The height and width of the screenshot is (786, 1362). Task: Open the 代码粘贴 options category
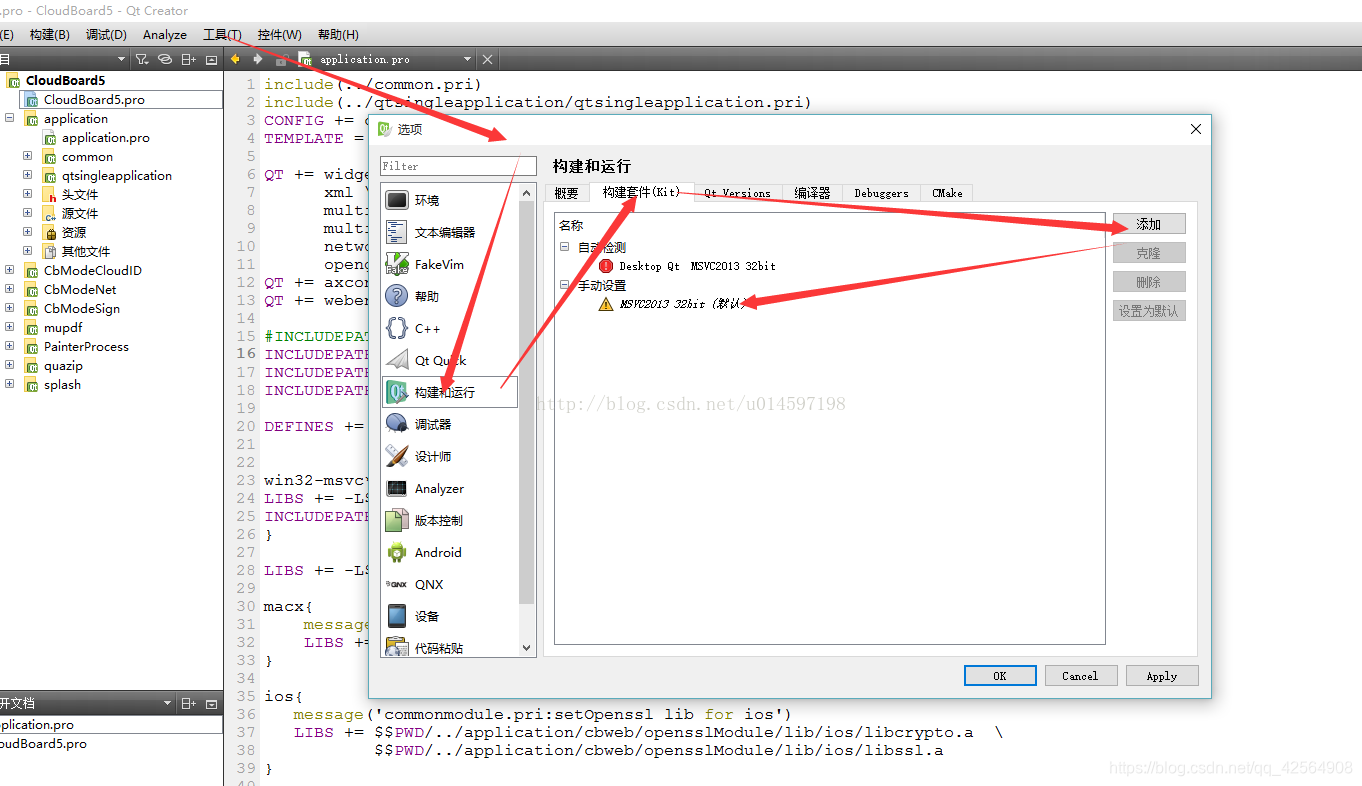[x=450, y=646]
